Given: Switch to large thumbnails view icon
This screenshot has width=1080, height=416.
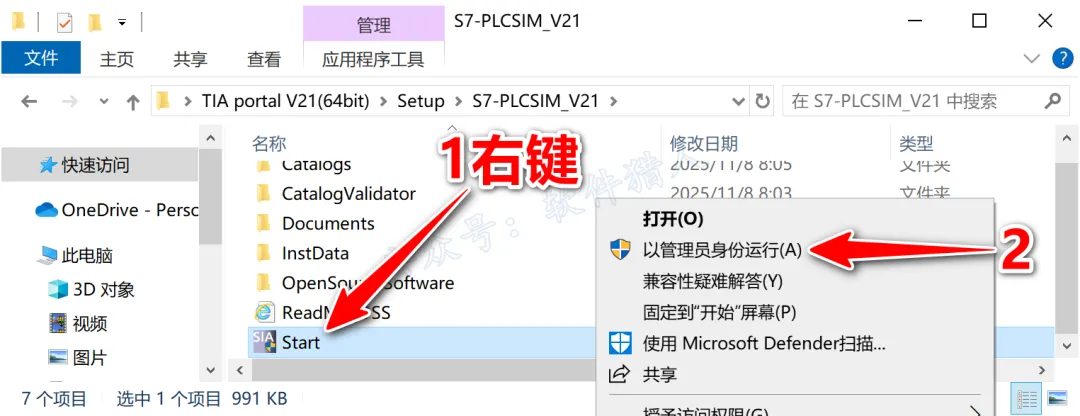Looking at the screenshot, I should 1057,399.
